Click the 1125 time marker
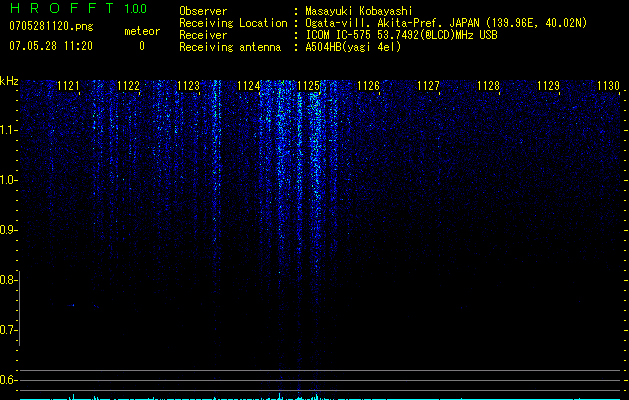Image resolution: width=629 pixels, height=400 pixels. point(308,86)
